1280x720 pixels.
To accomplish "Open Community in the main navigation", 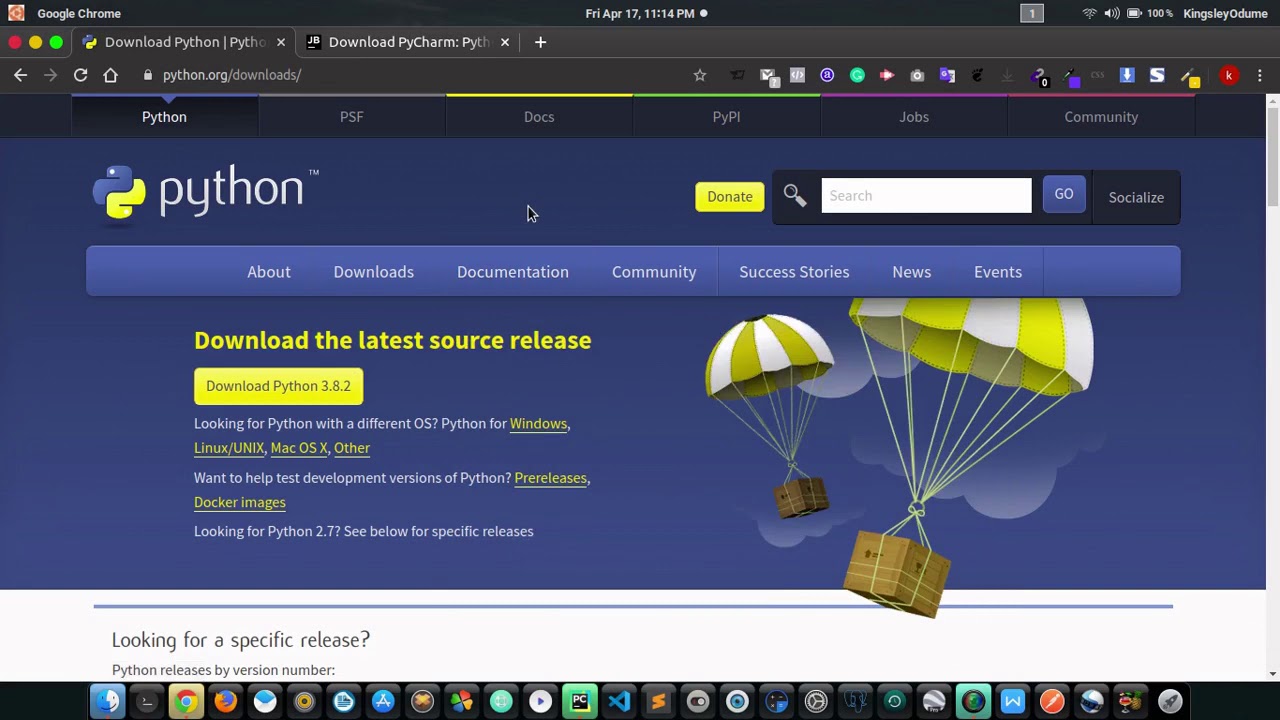I will (654, 272).
